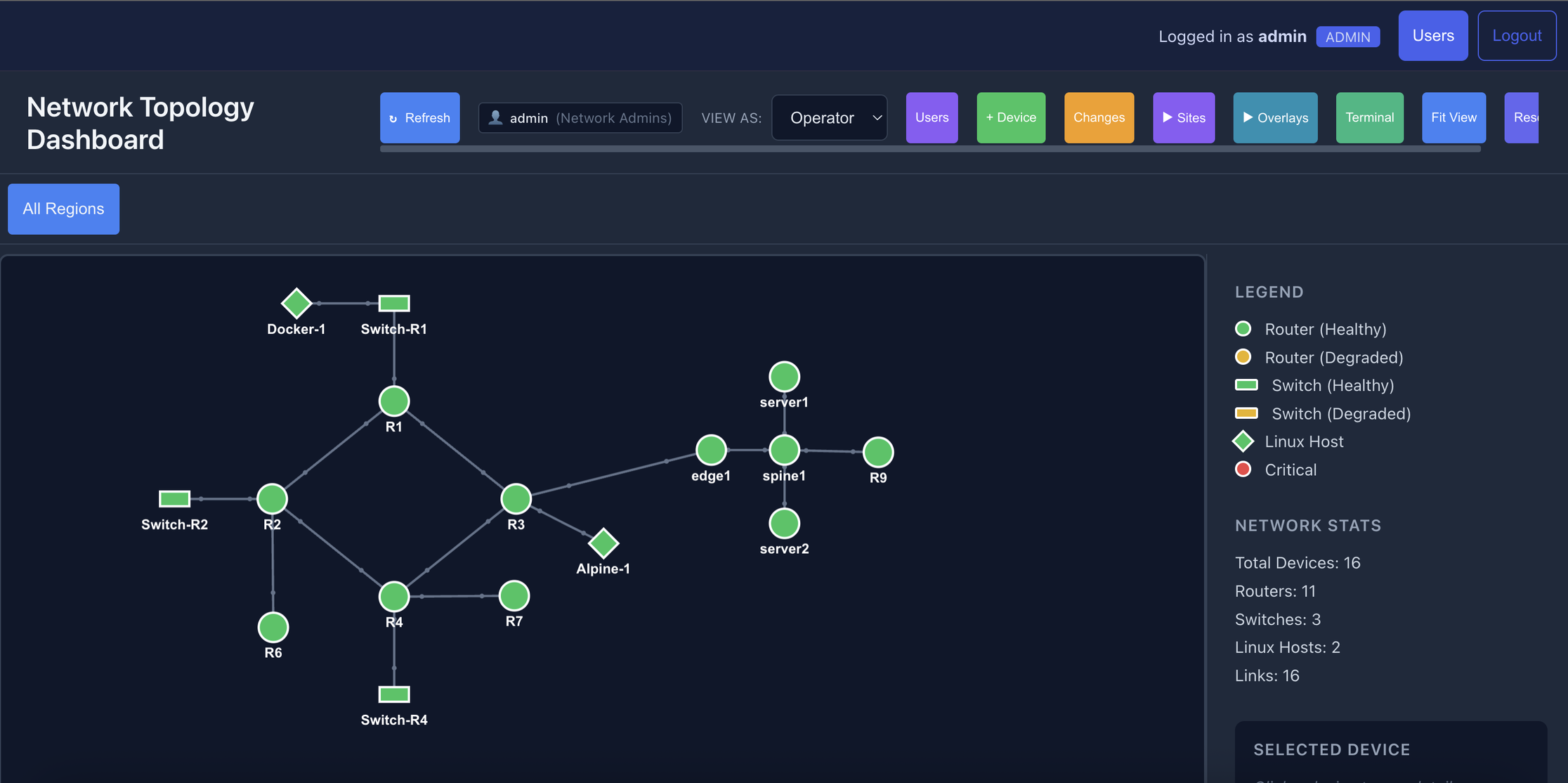Screen dimensions: 1568x783
Task: Click the admin Network Admins user selector
Action: point(580,117)
